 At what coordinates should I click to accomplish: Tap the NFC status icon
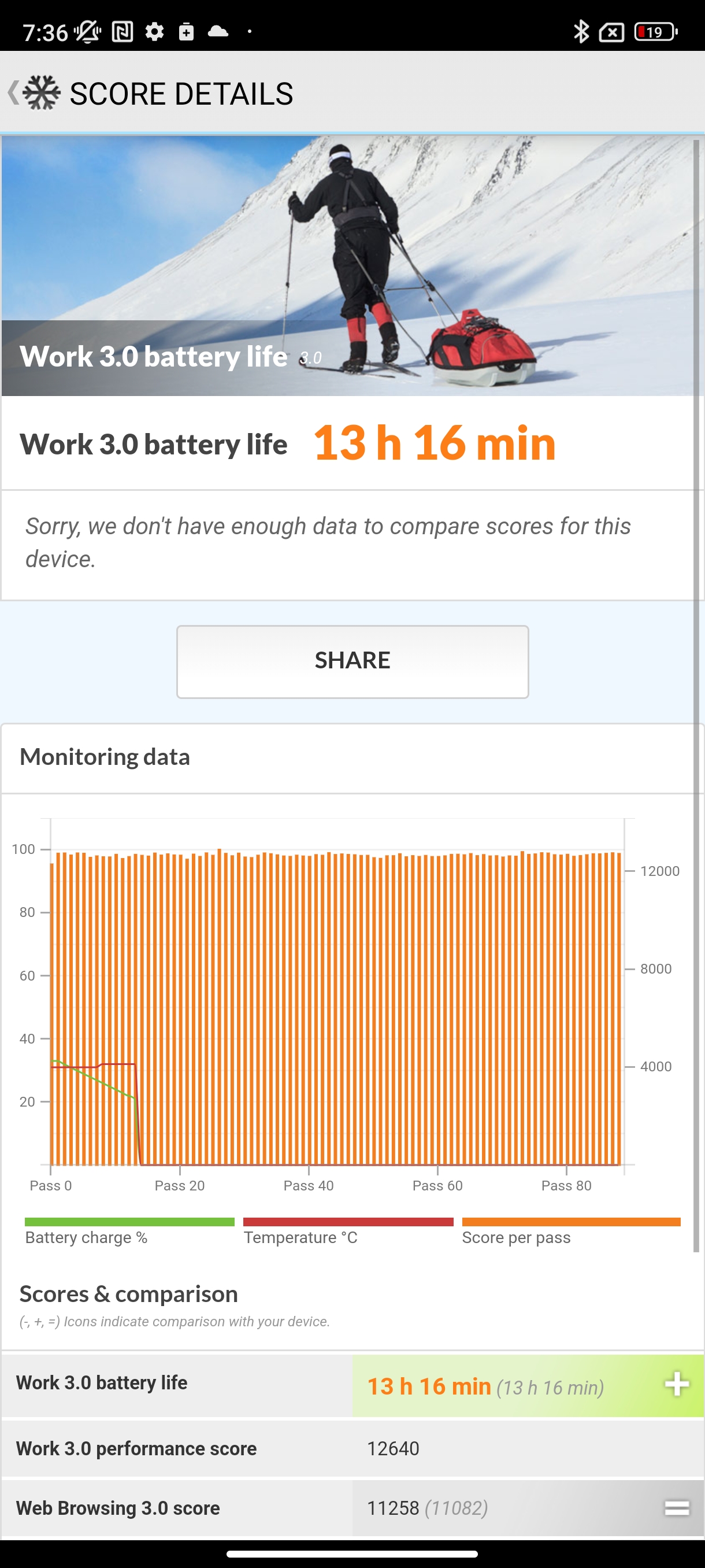pos(123,32)
